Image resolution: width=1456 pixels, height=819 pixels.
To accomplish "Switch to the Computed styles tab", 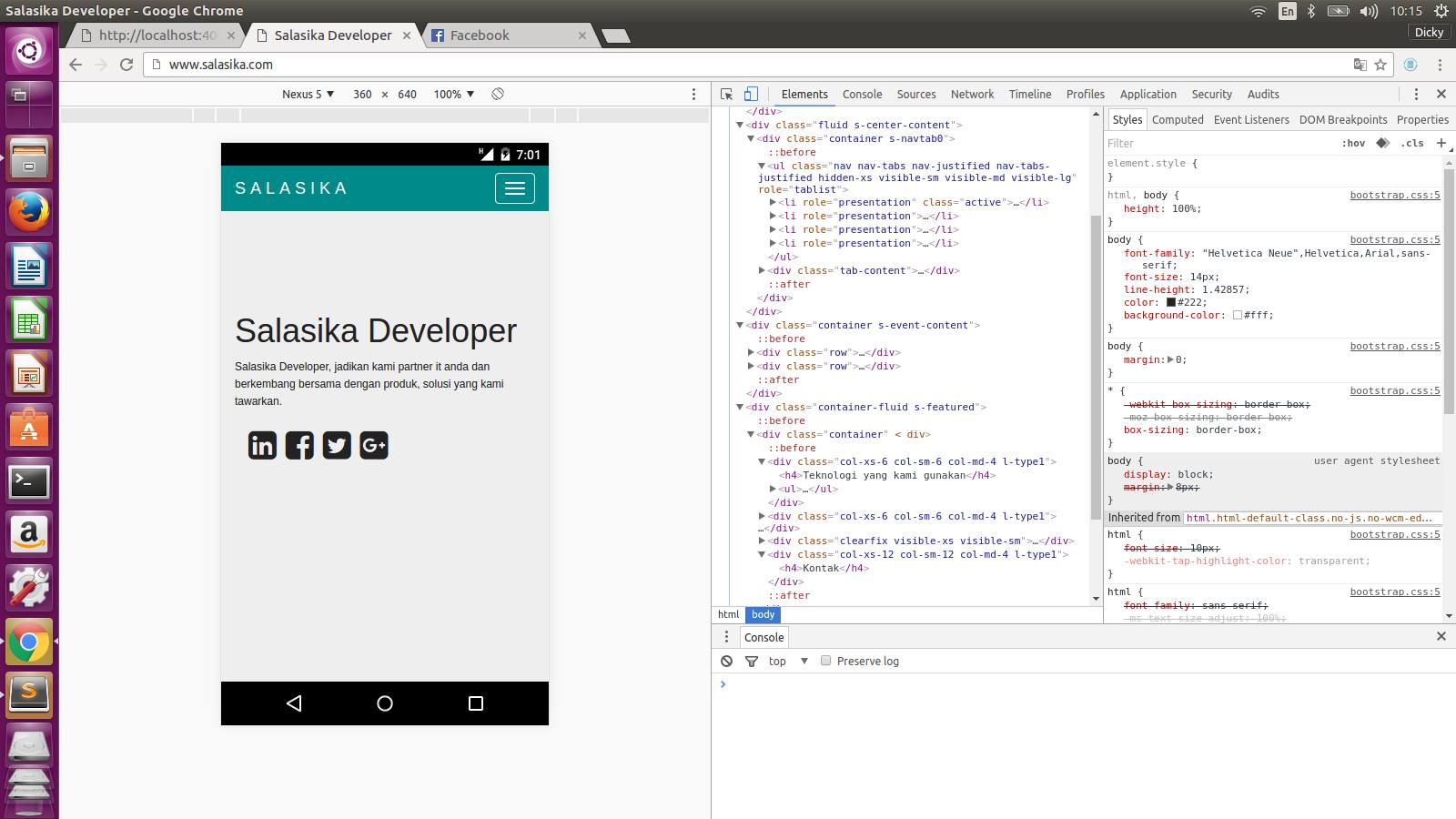I will (x=1178, y=119).
